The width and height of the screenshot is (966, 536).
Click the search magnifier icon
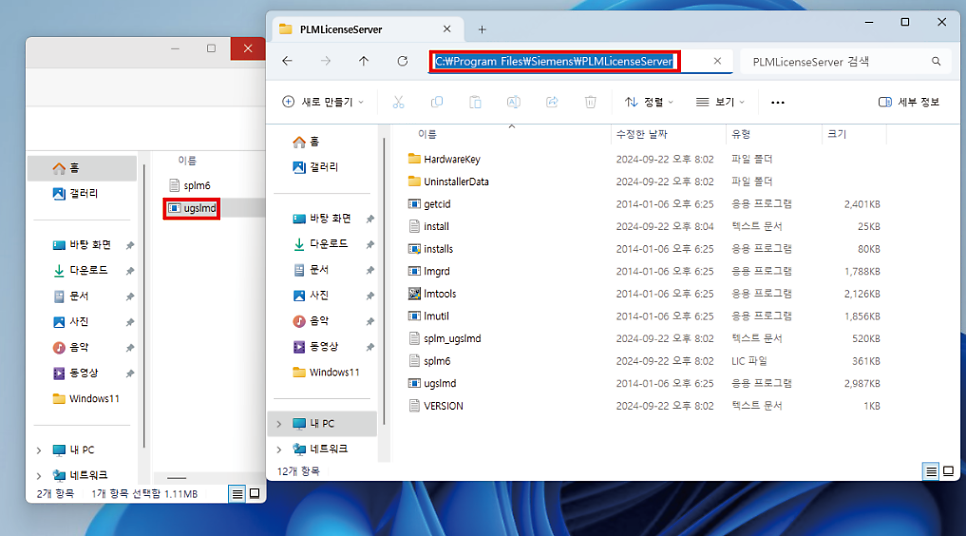[936, 61]
